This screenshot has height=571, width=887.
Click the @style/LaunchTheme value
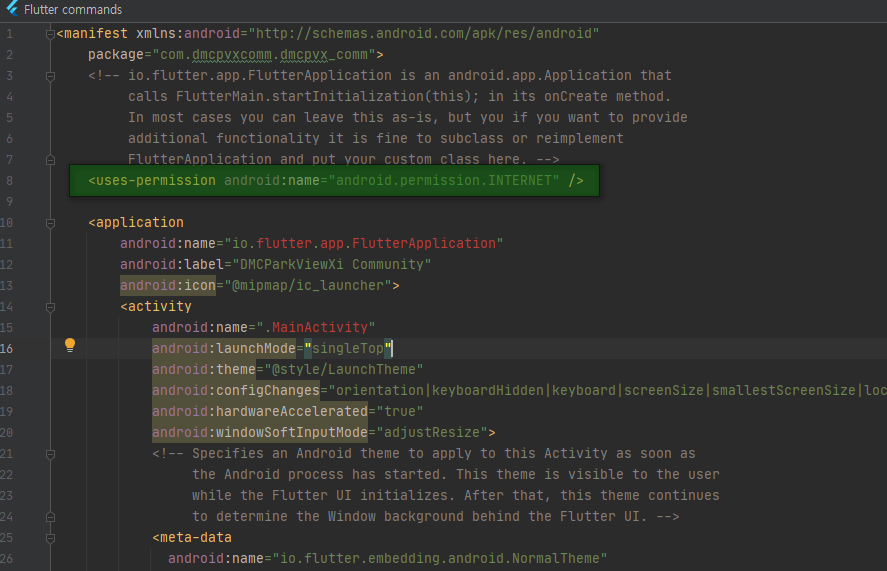click(x=343, y=369)
